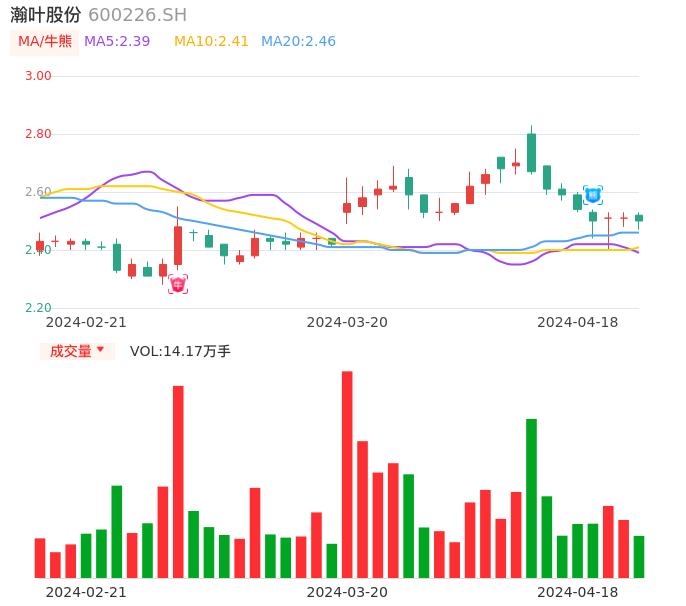Click the MA5:2.39 legend label
The width and height of the screenshot is (686, 606).
tap(117, 42)
